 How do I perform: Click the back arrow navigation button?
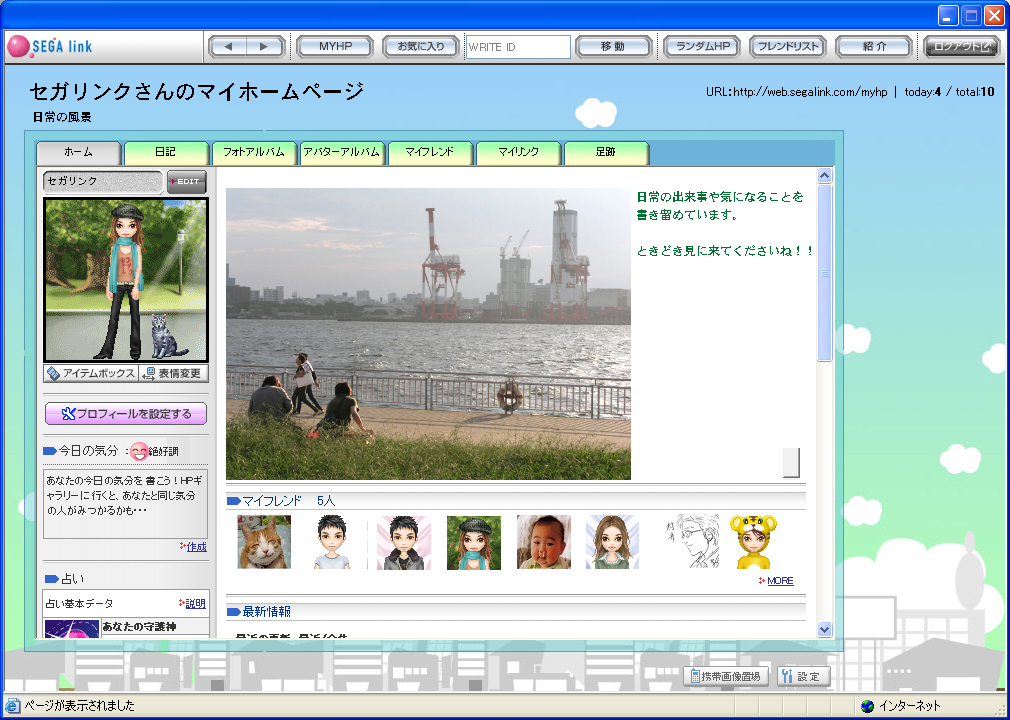click(228, 47)
